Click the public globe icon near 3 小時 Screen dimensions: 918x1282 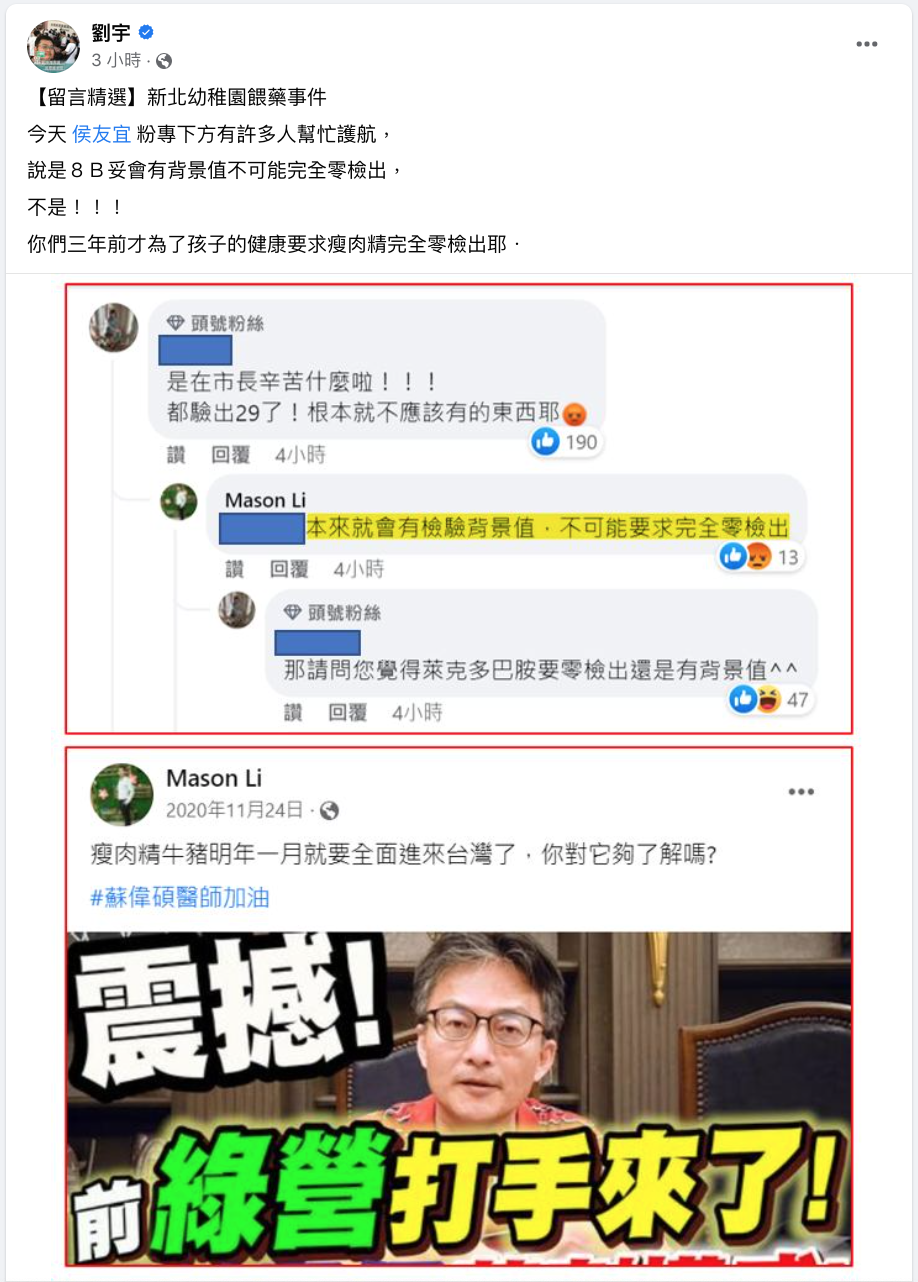pyautogui.click(x=164, y=61)
